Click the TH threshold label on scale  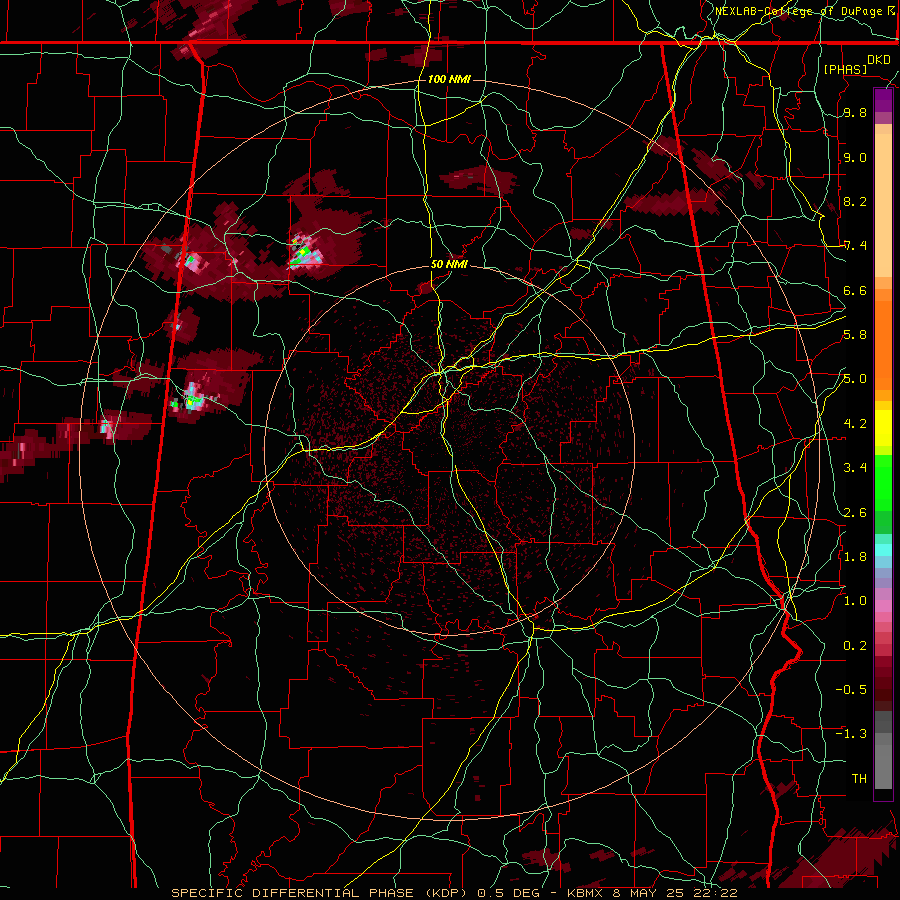pyautogui.click(x=859, y=779)
